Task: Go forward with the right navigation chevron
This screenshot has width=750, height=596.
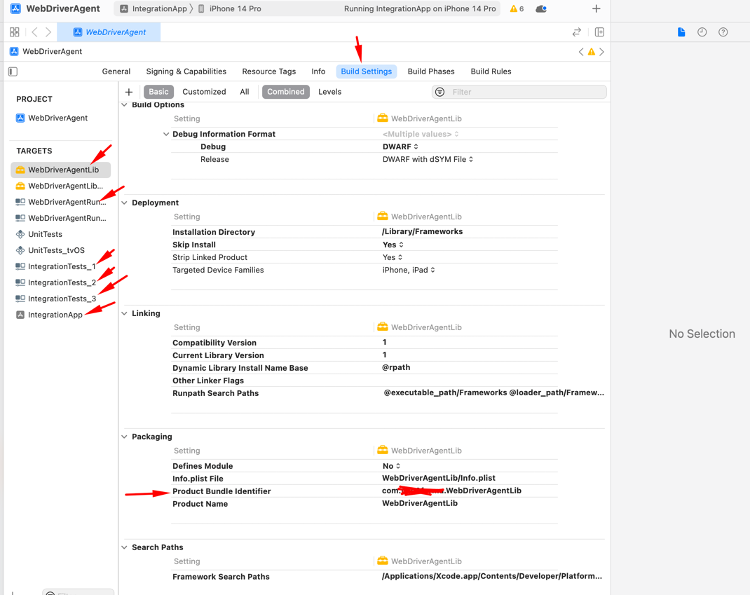Action: [48, 32]
